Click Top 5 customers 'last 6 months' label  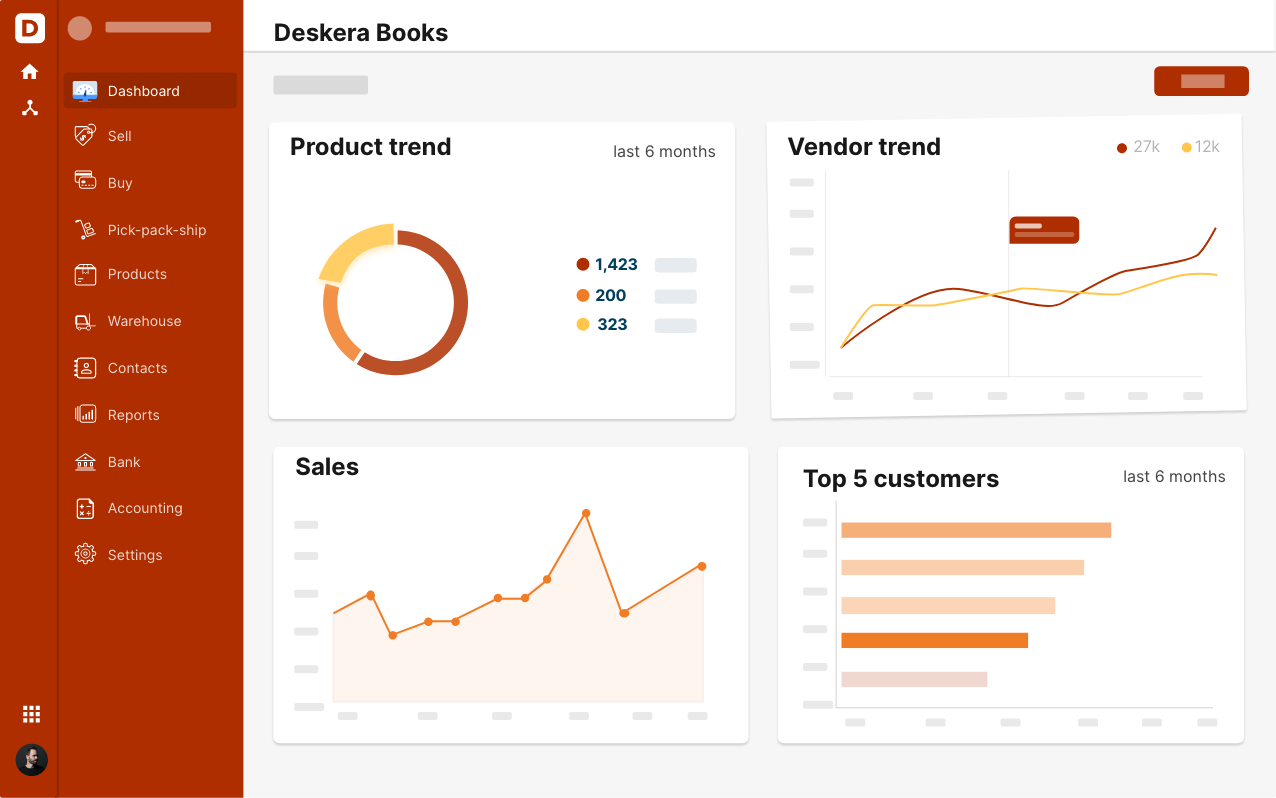point(1174,477)
